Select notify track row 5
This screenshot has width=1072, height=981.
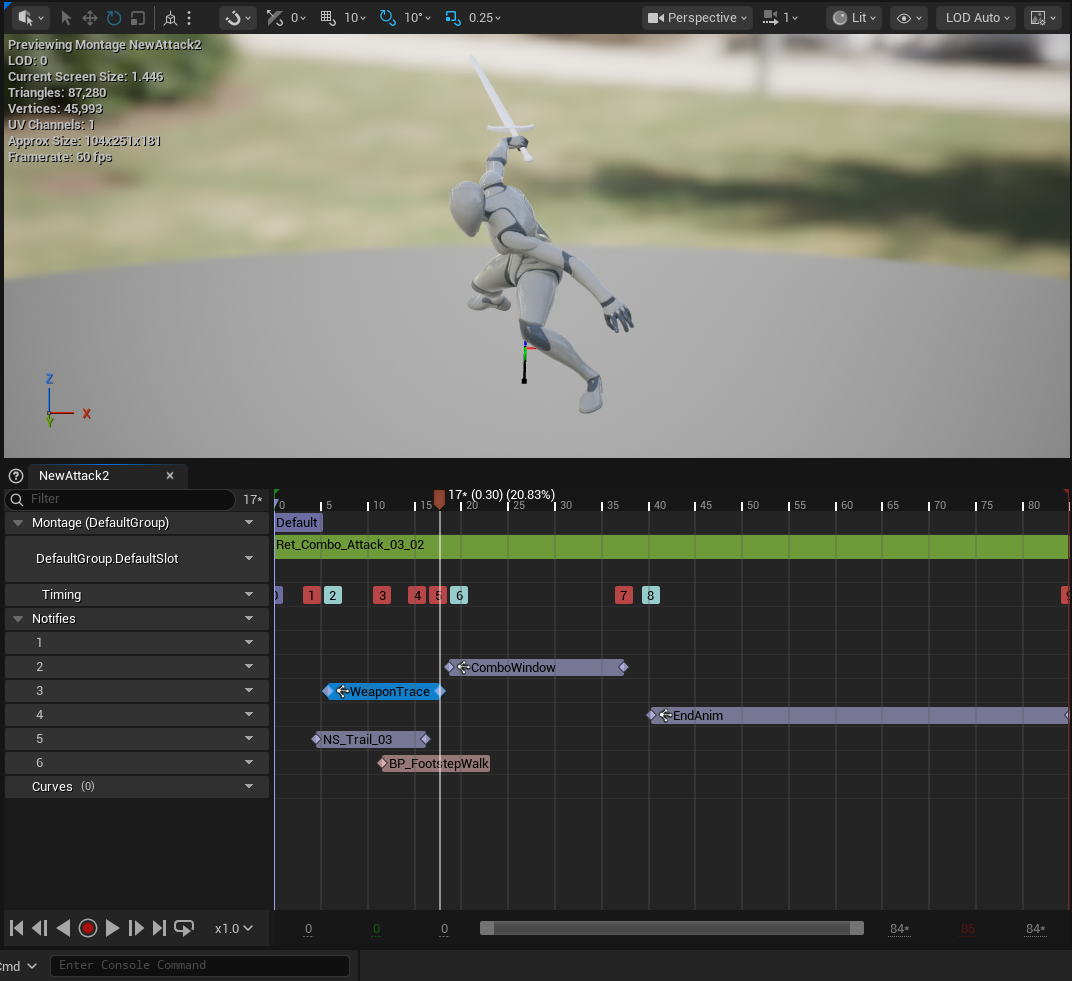(137, 739)
